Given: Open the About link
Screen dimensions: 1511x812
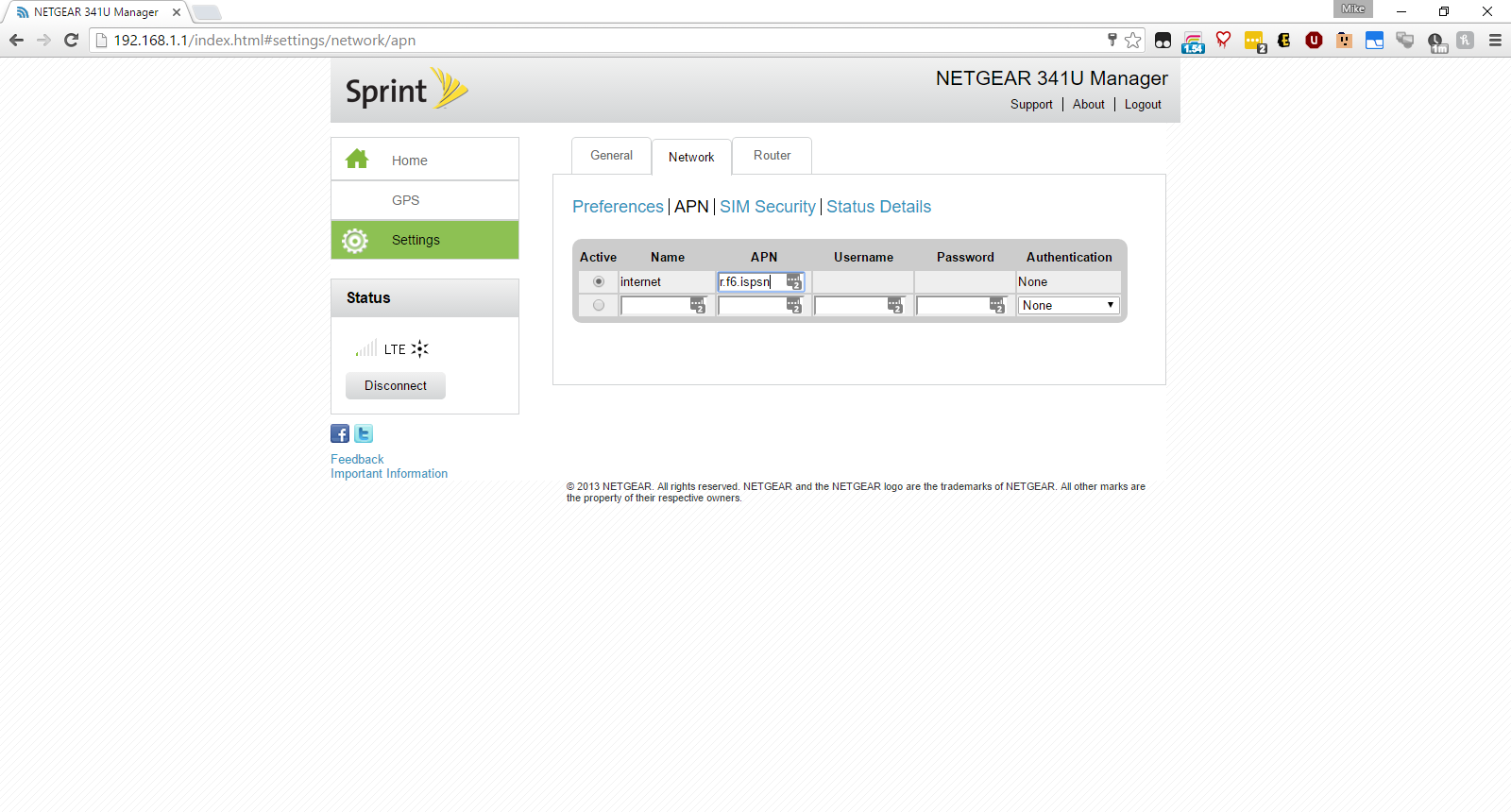Looking at the screenshot, I should coord(1088,105).
